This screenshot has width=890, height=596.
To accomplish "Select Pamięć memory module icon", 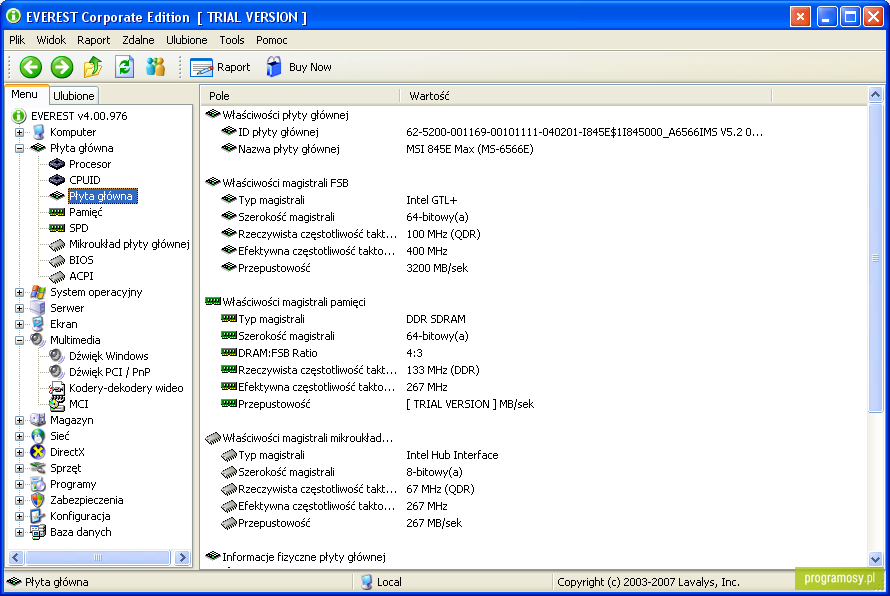I will 57,212.
